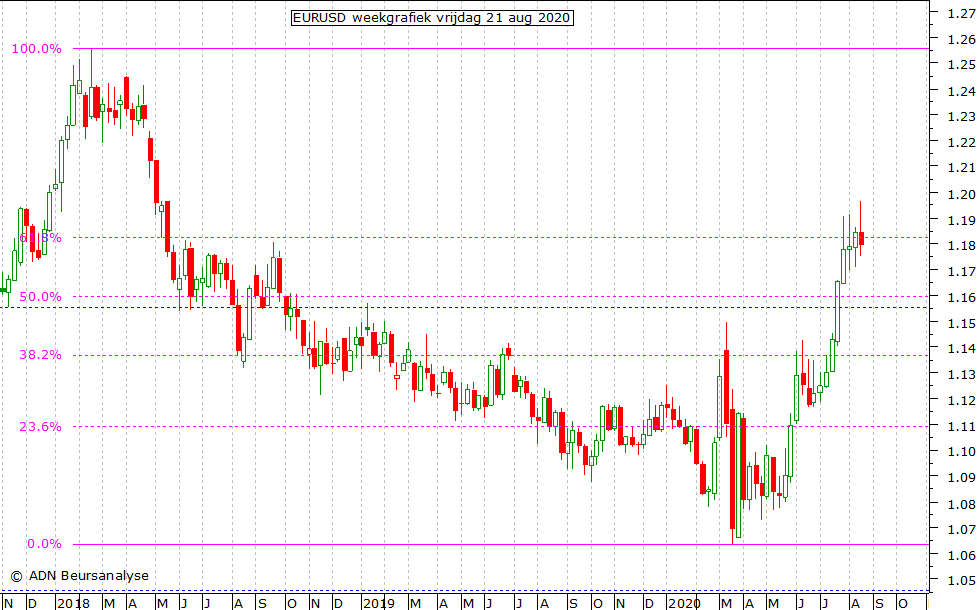Click the 1.11 price axis value
Screen dimensions: 980x610
coord(961,426)
